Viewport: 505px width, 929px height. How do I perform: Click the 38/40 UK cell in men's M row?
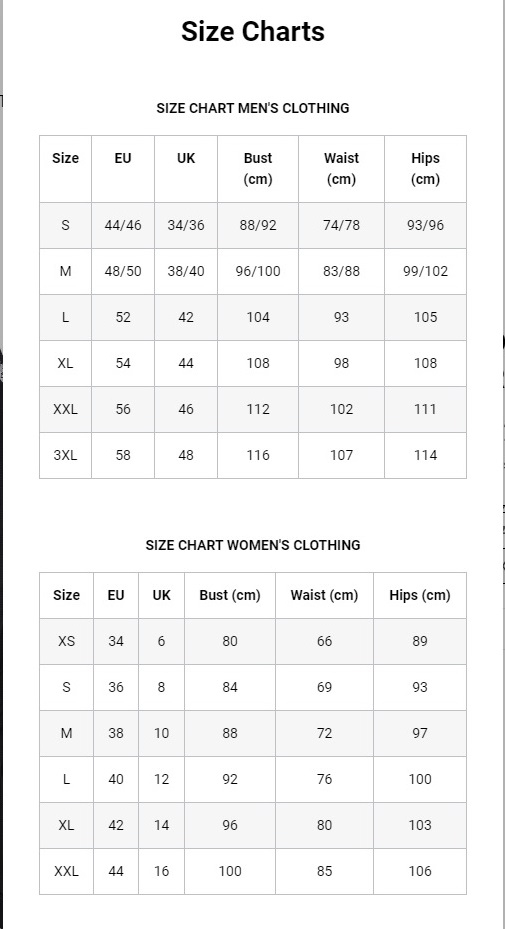click(x=186, y=271)
